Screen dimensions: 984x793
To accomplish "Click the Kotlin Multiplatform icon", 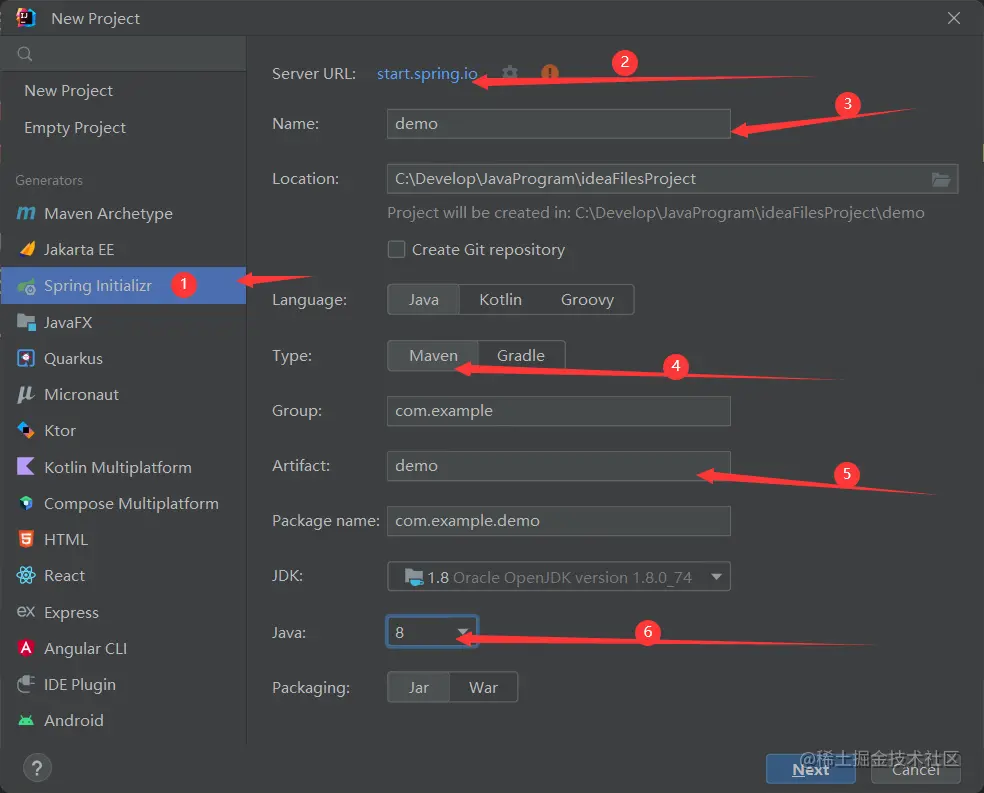I will pos(26,467).
